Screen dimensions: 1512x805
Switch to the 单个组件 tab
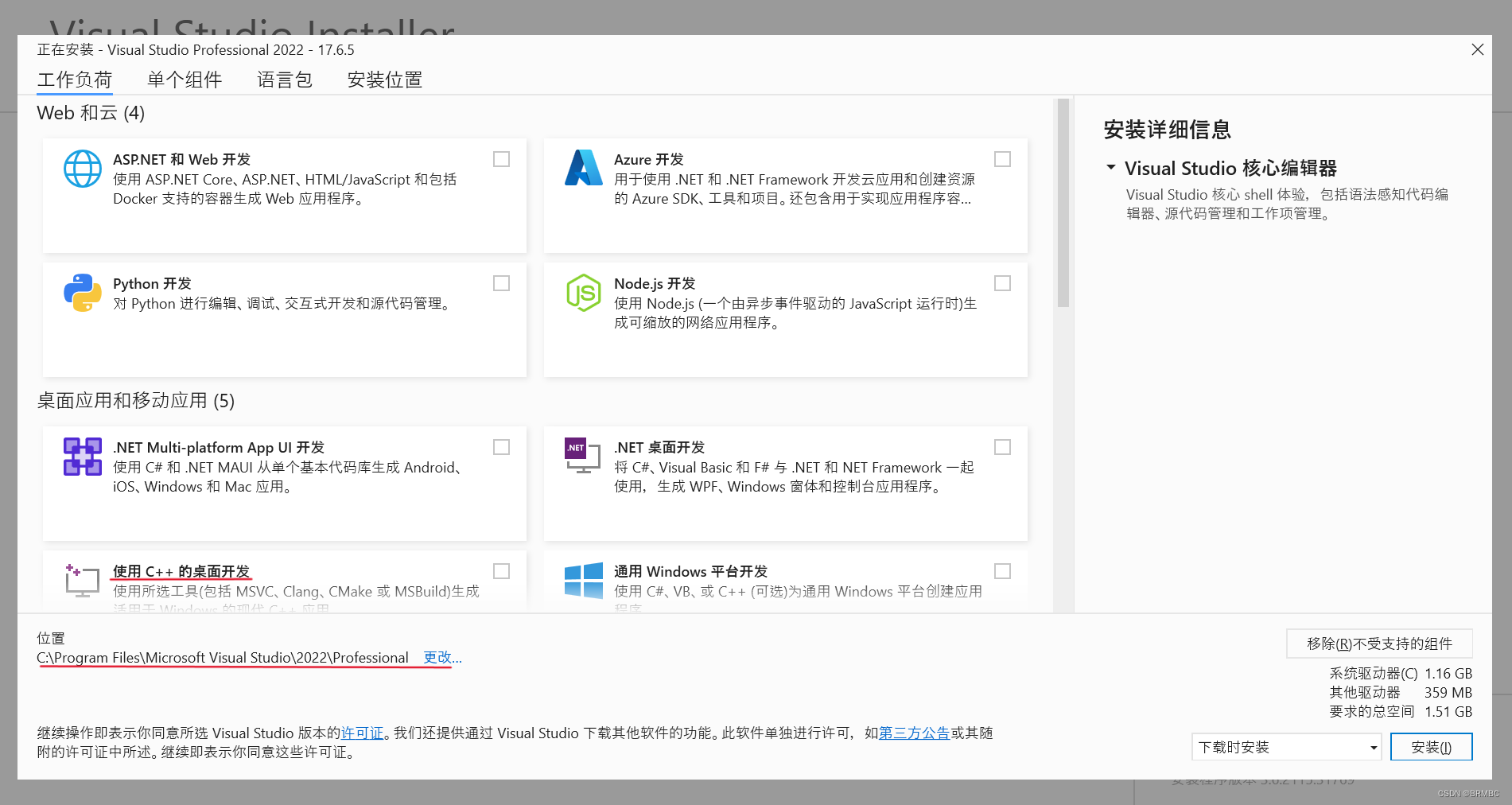click(185, 80)
